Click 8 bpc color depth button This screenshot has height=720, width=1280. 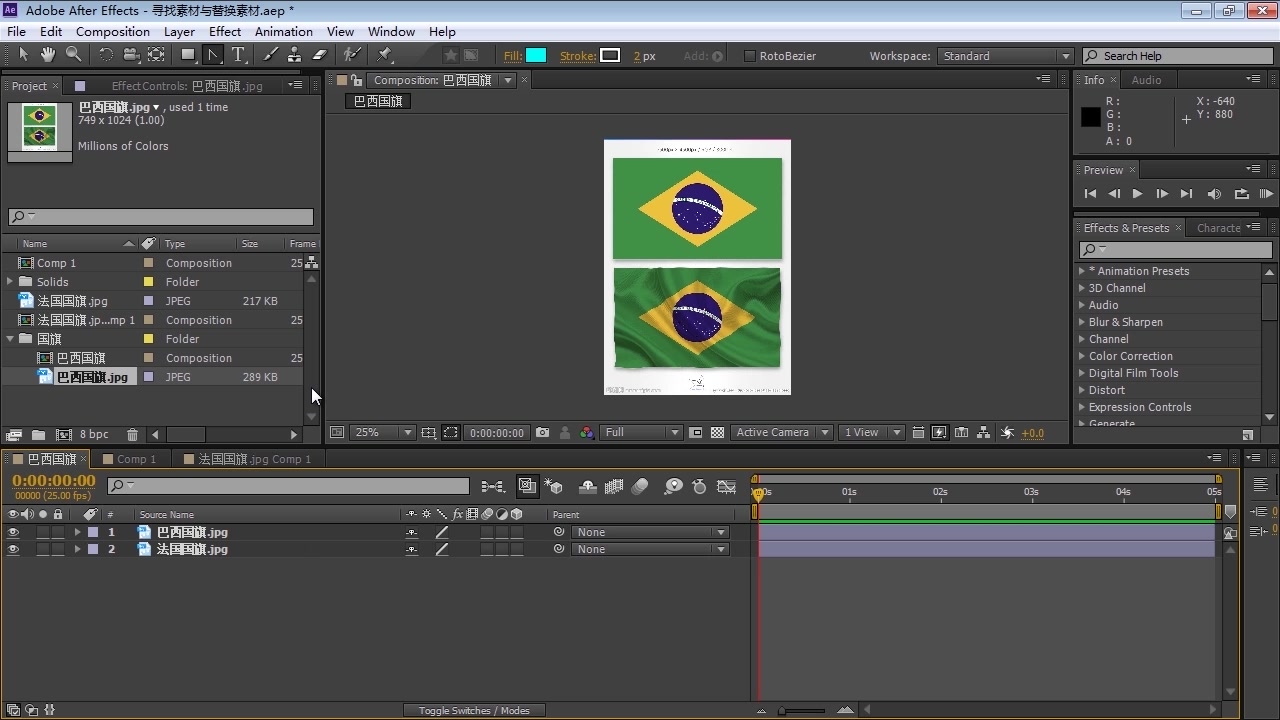coord(94,435)
